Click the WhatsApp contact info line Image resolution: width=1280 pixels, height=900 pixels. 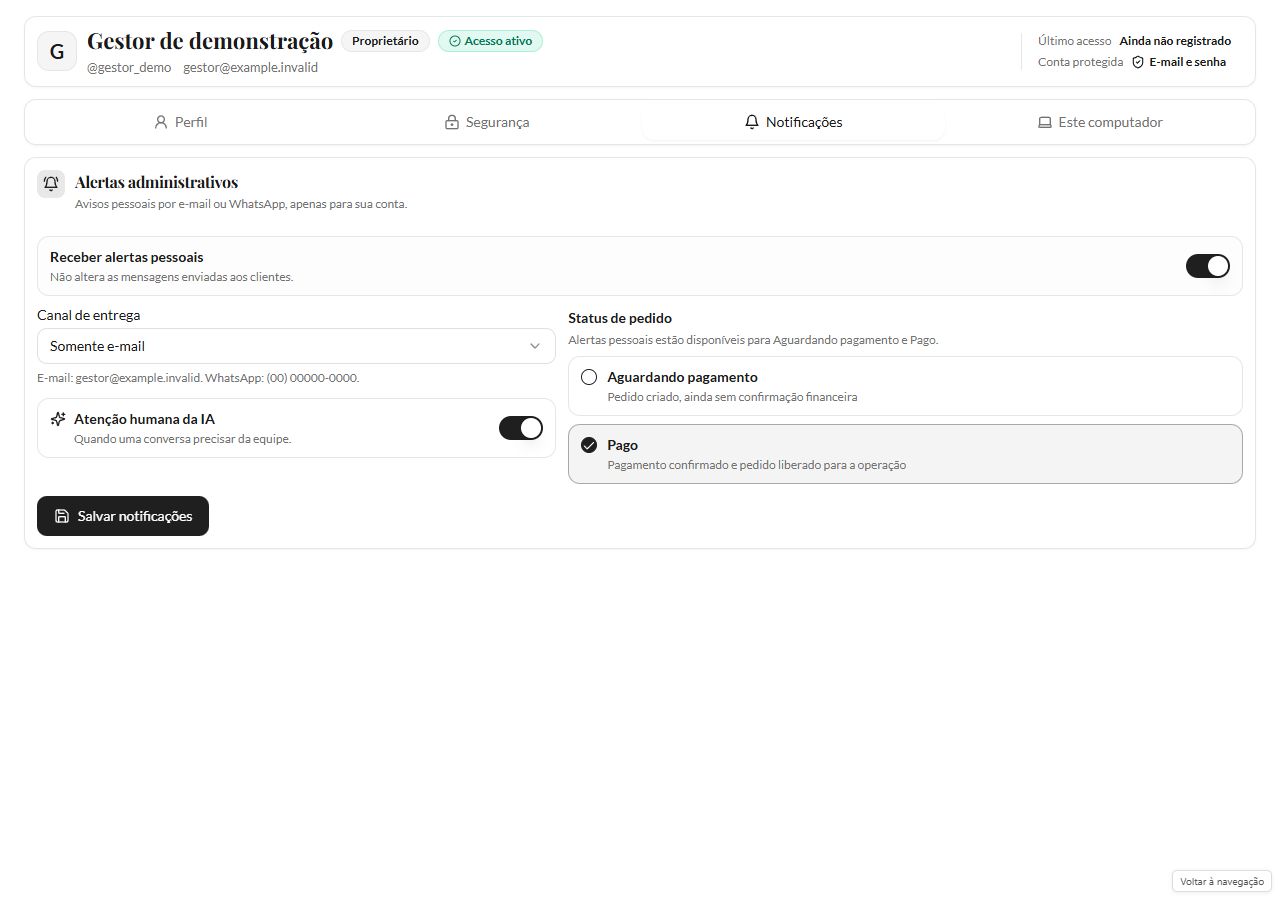(198, 378)
